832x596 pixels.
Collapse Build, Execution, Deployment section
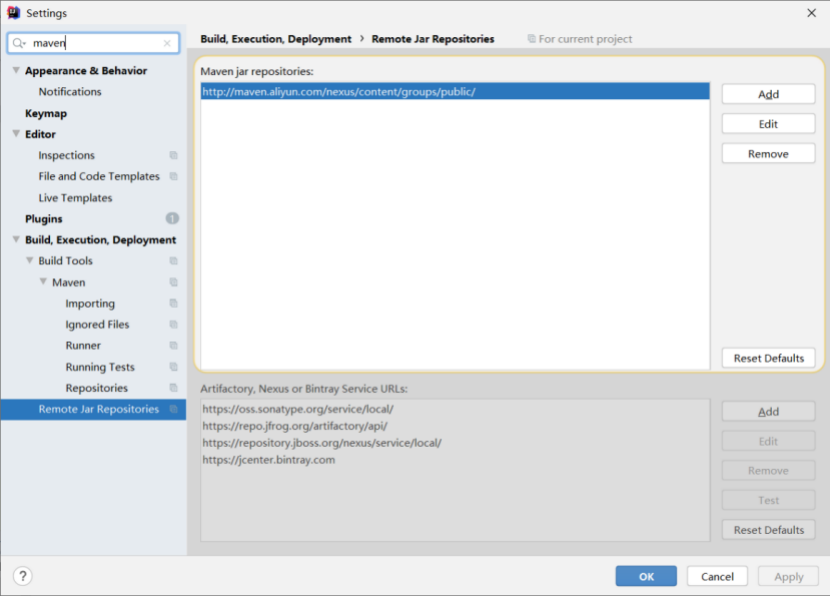point(16,239)
